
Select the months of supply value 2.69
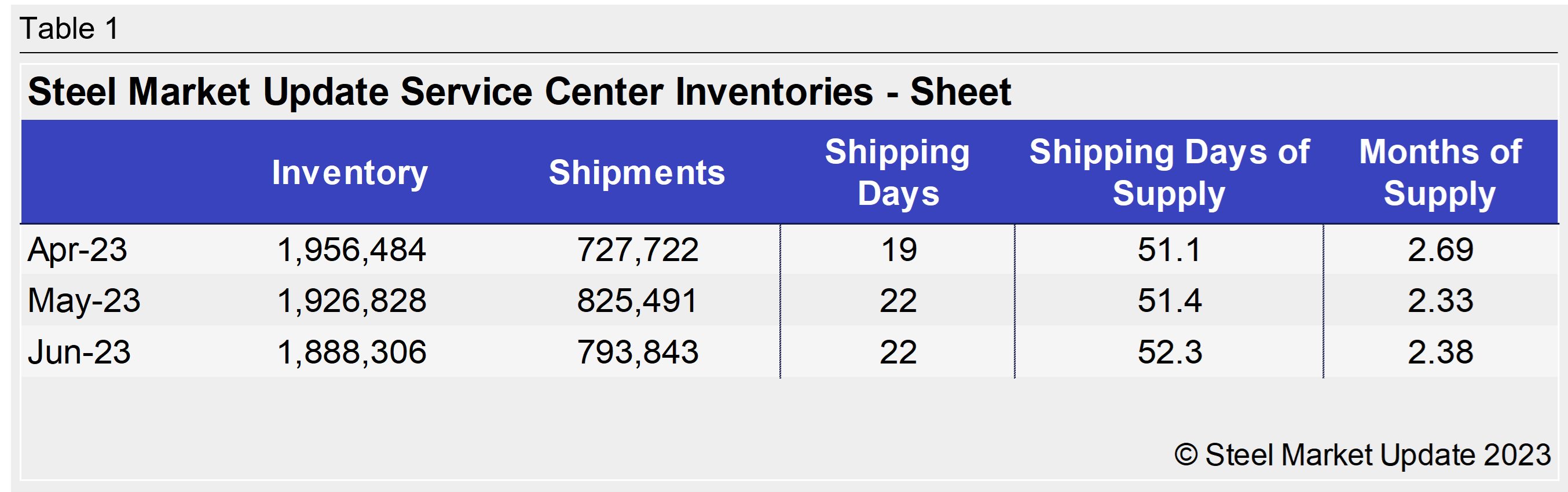click(1440, 249)
